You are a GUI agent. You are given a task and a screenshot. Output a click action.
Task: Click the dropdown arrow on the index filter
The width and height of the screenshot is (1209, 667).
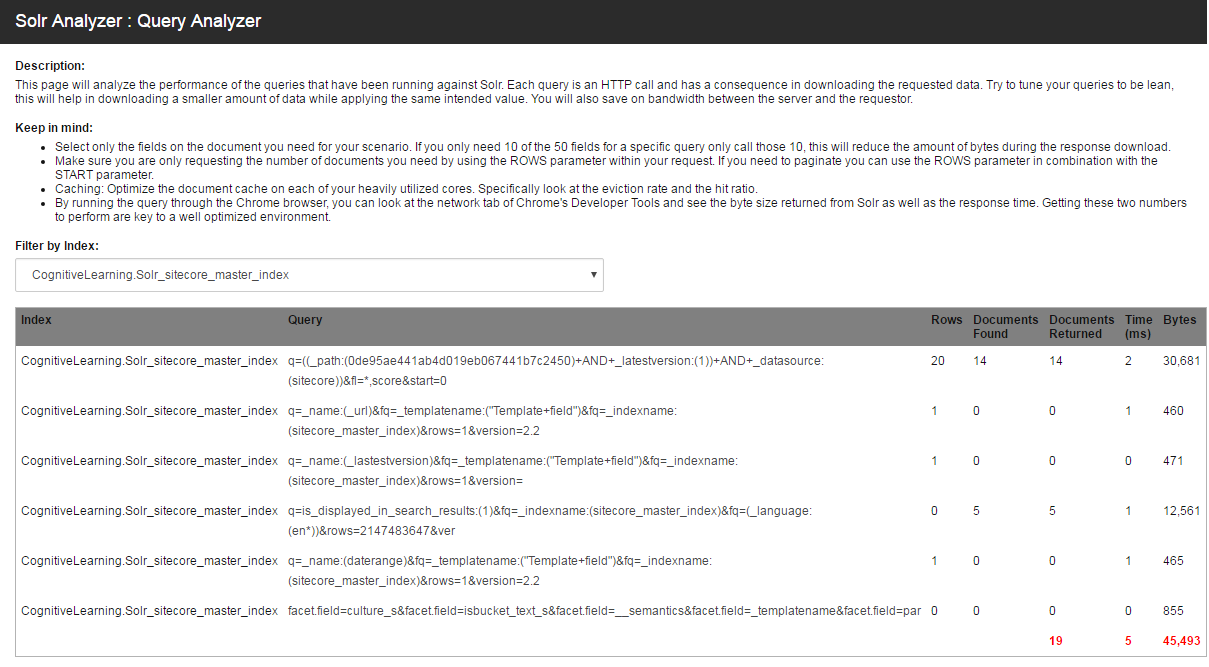click(x=592, y=275)
